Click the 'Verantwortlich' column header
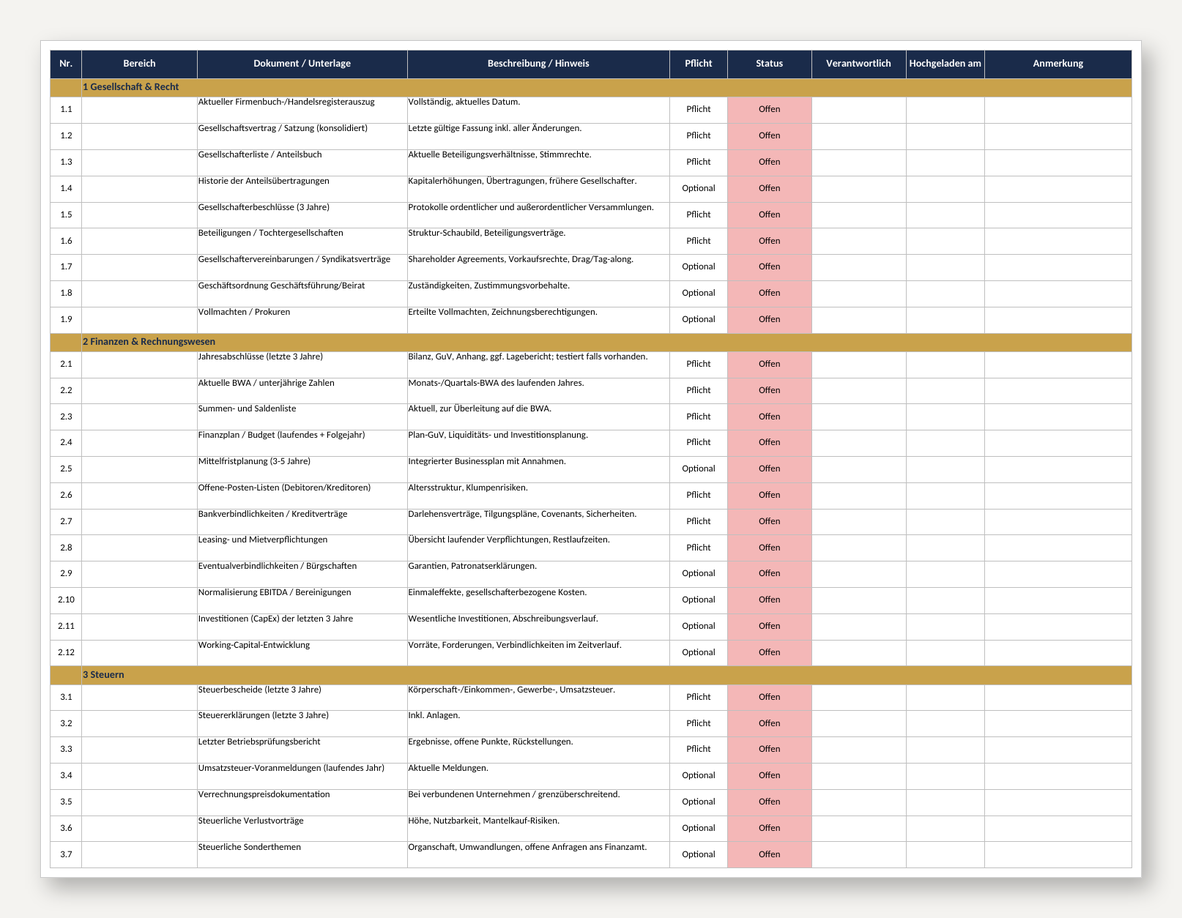The width and height of the screenshot is (1182, 918). [x=859, y=63]
